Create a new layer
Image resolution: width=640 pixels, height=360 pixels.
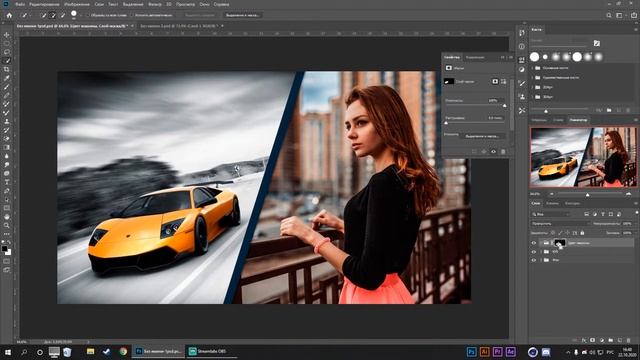coord(620,340)
